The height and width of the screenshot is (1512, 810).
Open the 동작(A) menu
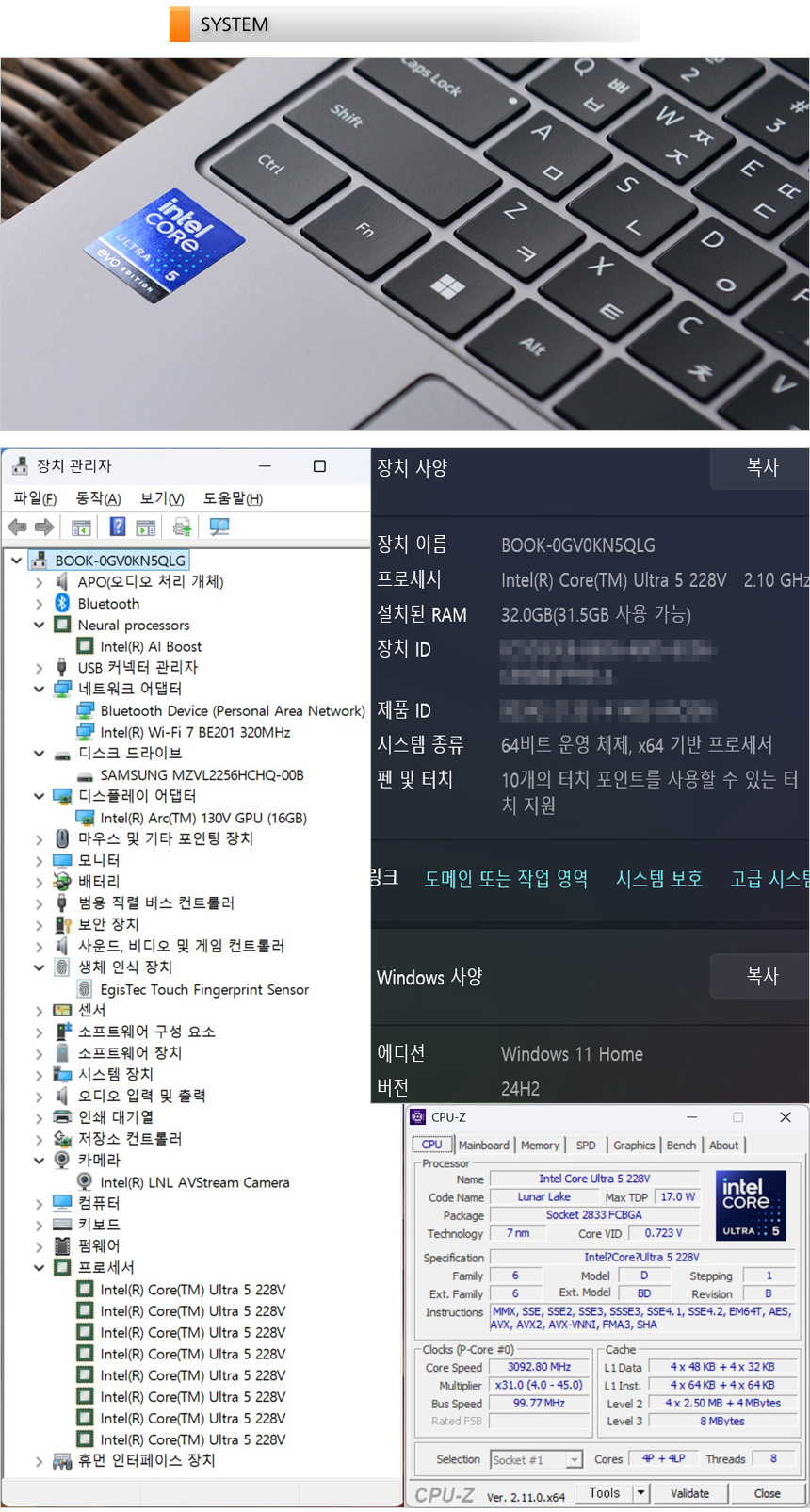pos(98,498)
